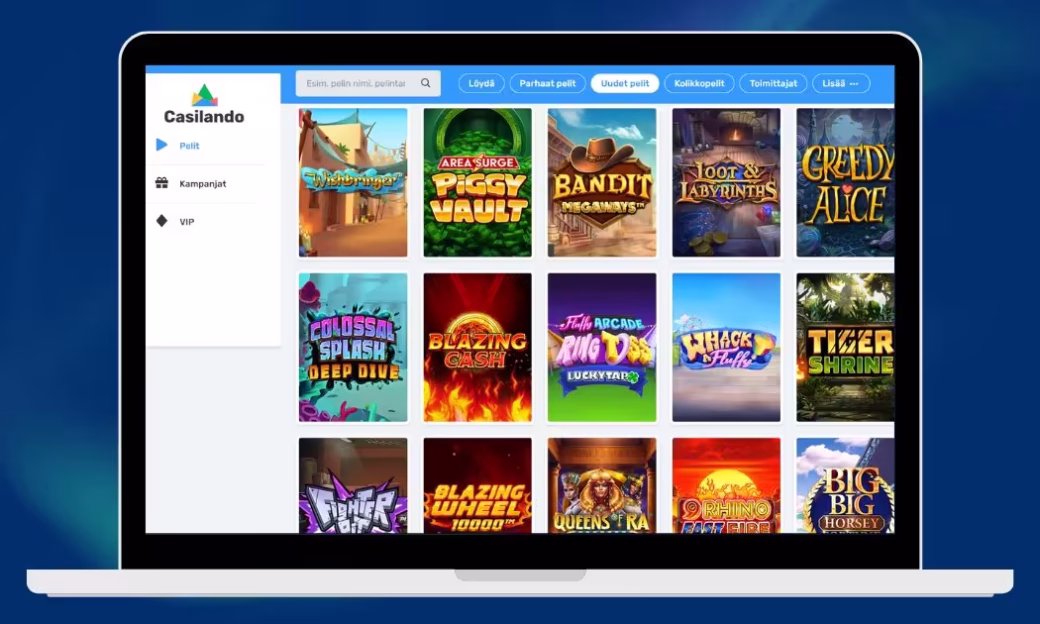Select the Toimittajat filter tab
This screenshot has height=624, width=1040.
[773, 83]
